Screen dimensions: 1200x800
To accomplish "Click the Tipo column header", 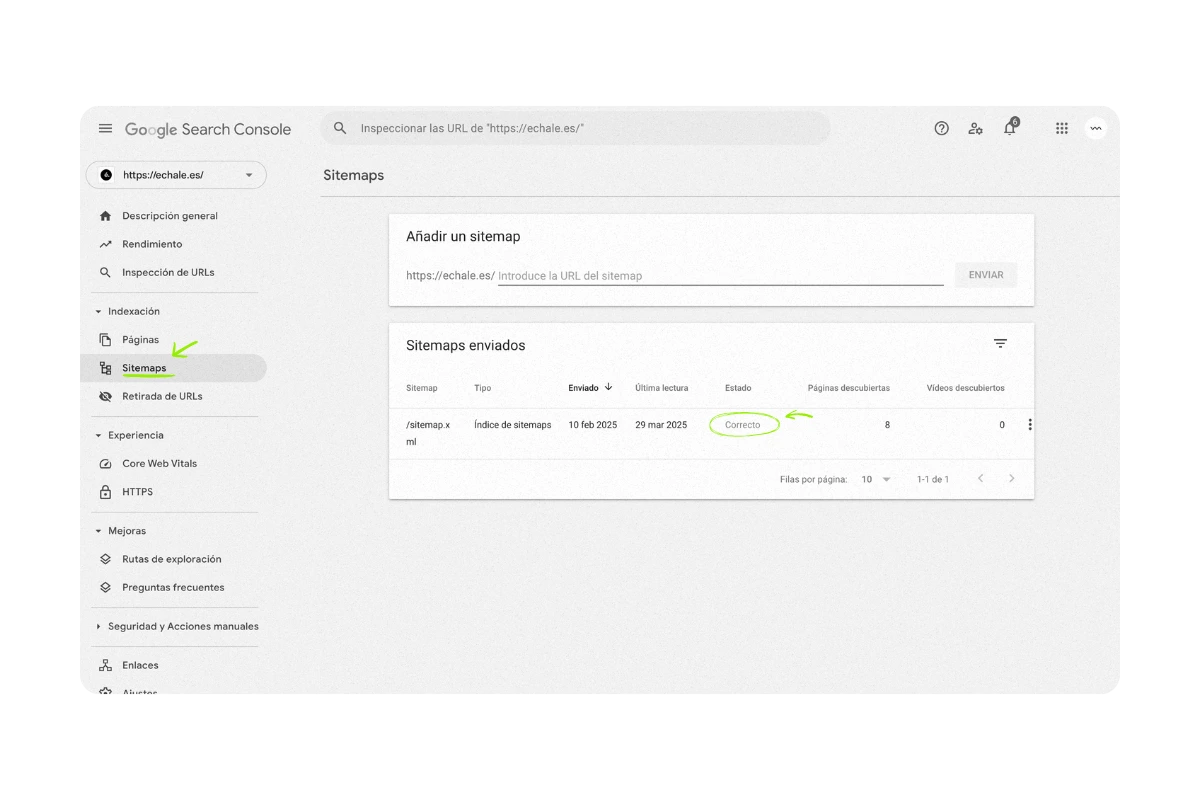I will (483, 388).
